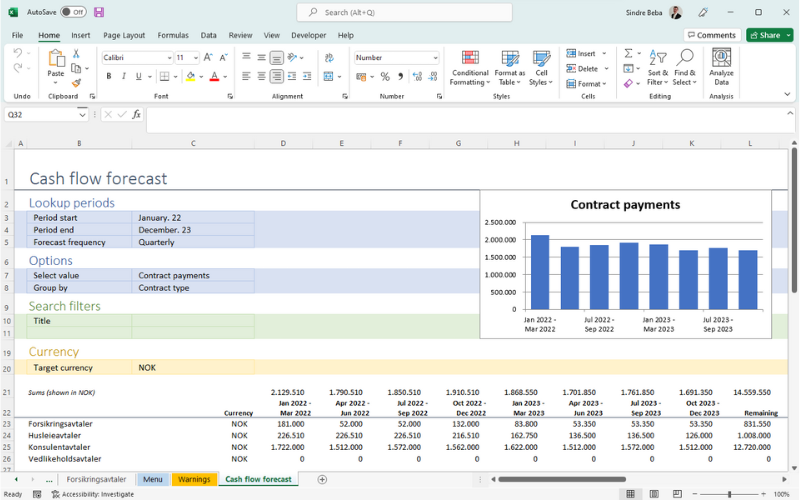Open the Calibri font name dropdown
Viewport: 800px width, 500px height.
pos(169,58)
